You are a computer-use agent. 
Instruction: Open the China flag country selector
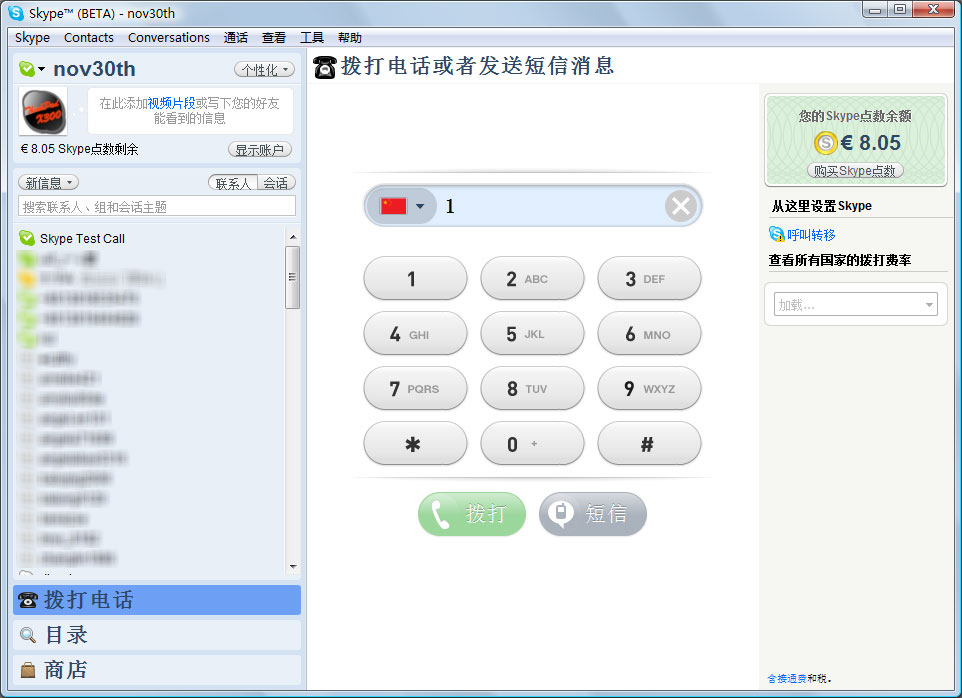pyautogui.click(x=402, y=206)
